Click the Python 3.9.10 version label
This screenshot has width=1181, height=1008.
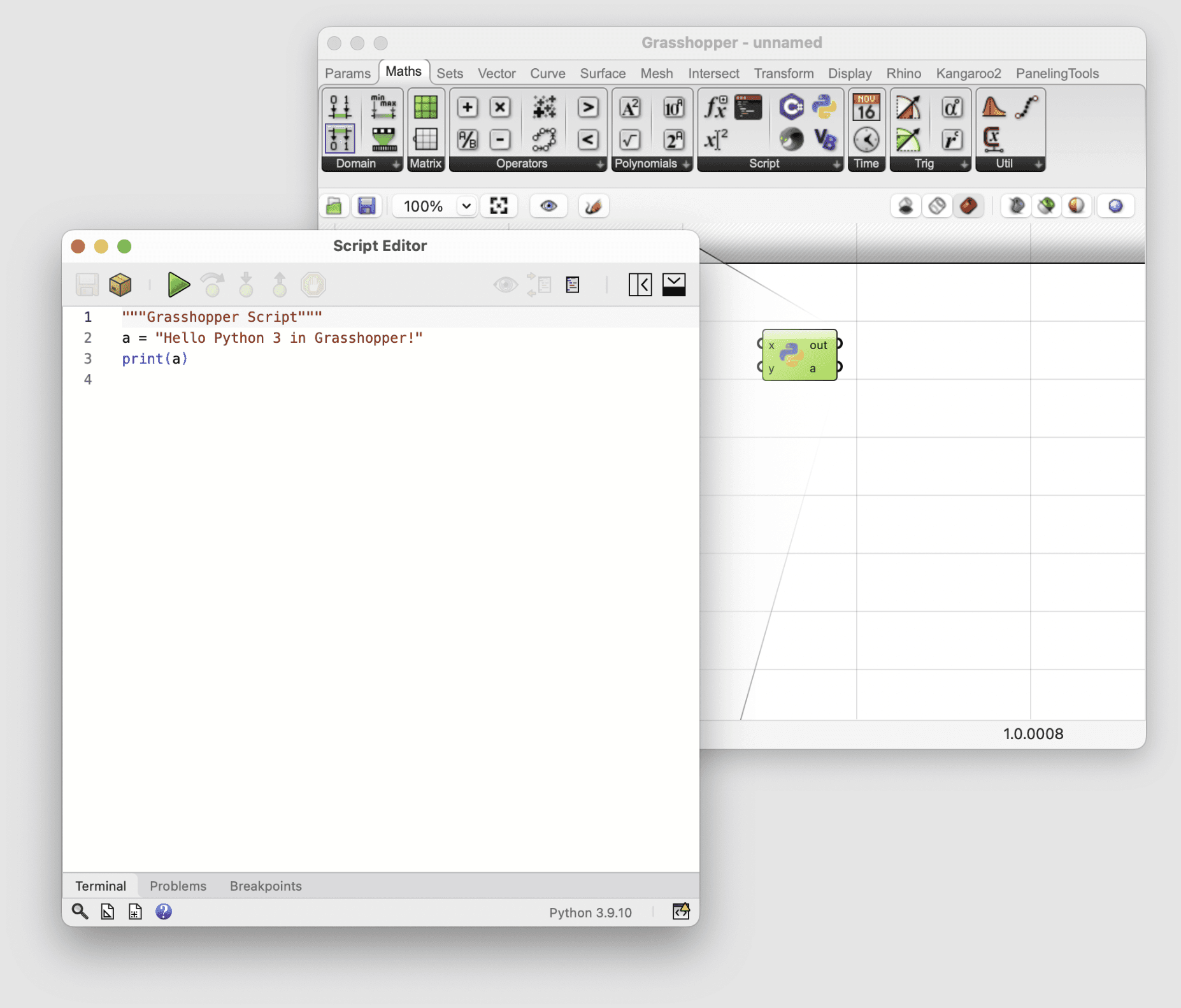(x=590, y=912)
